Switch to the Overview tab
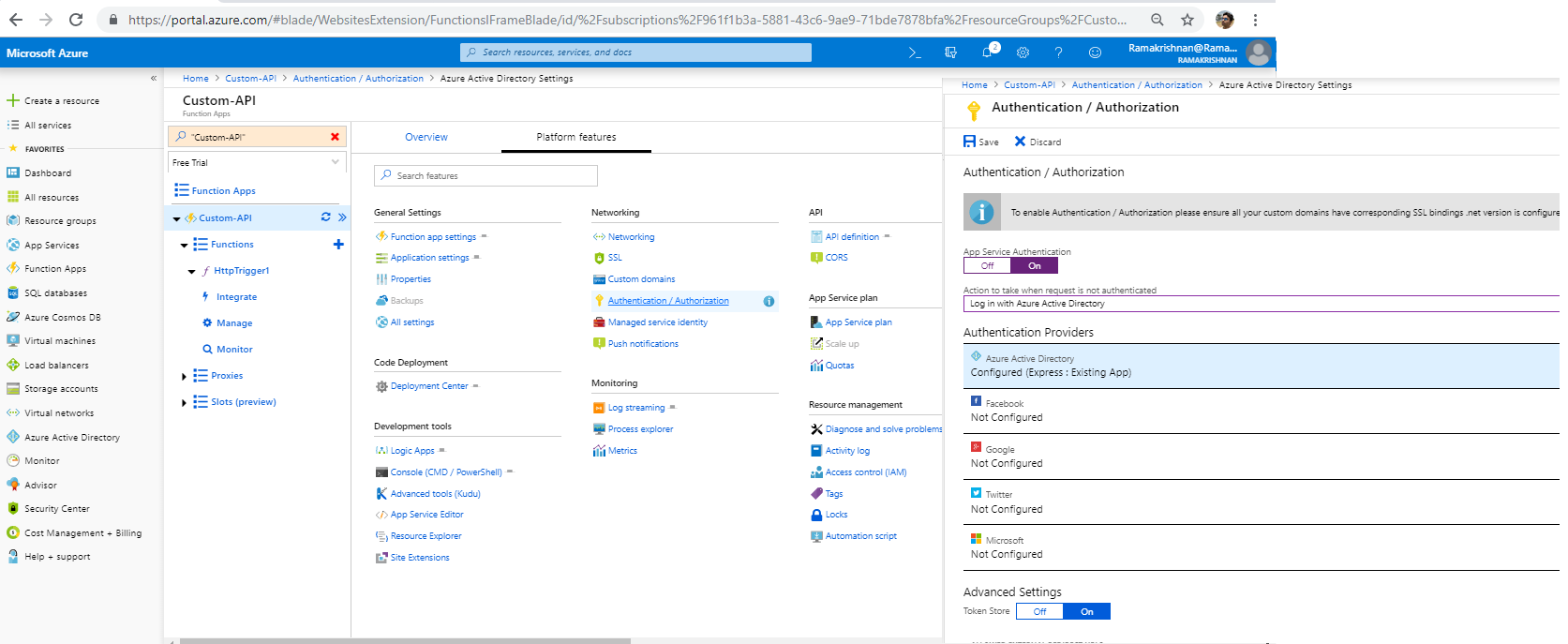 click(x=426, y=137)
